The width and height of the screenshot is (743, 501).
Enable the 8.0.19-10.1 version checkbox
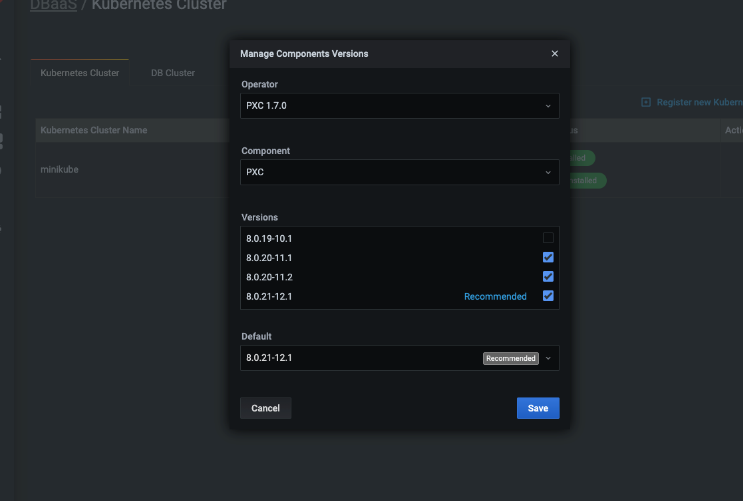[548, 237]
